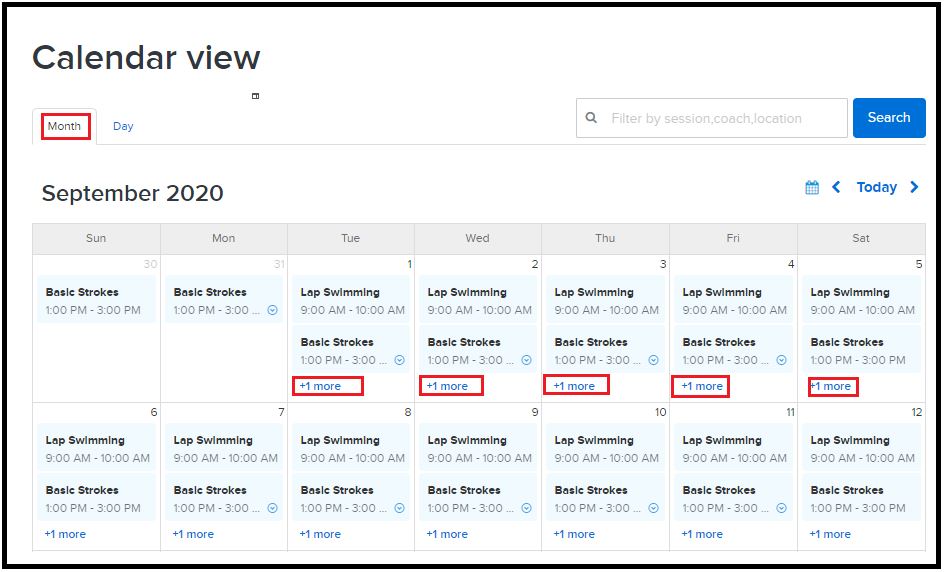Show +1 more sessions on September 5
The height and width of the screenshot is (572, 945).
[x=830, y=386]
